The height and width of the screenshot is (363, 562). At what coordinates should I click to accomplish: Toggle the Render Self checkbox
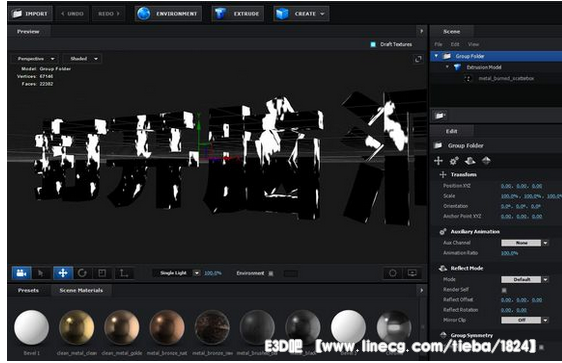[504, 290]
